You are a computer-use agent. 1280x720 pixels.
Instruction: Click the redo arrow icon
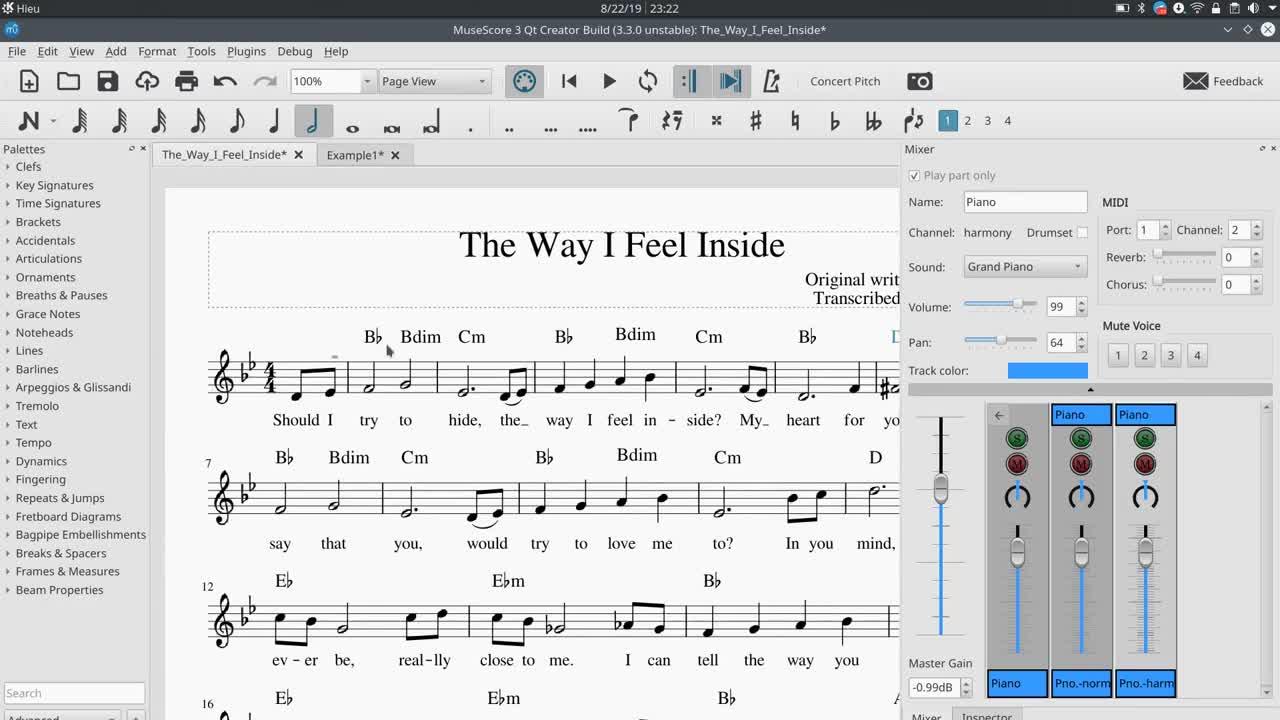[x=265, y=81]
